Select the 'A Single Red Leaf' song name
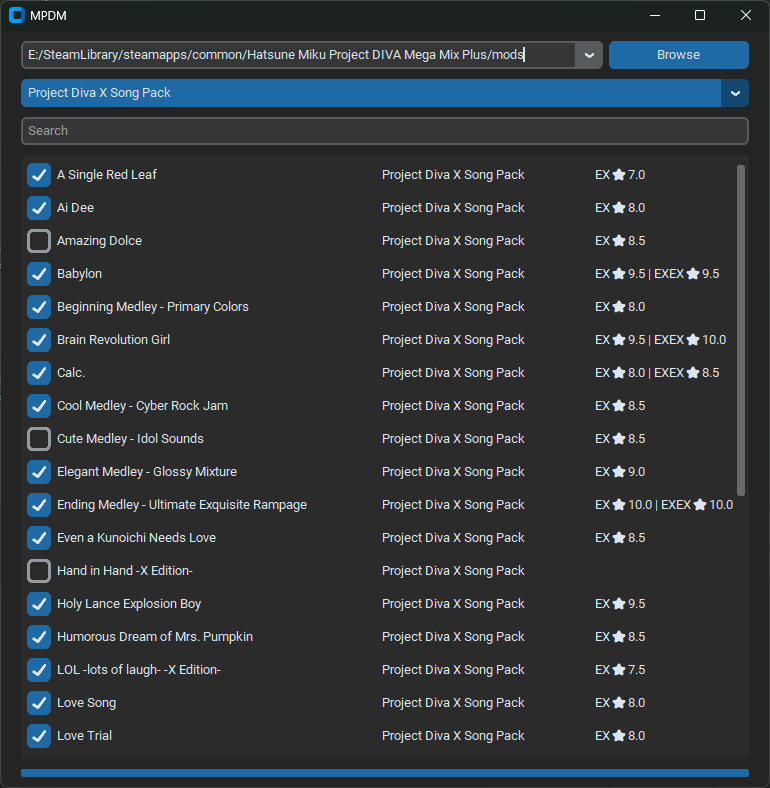This screenshot has height=788, width=770. point(107,174)
